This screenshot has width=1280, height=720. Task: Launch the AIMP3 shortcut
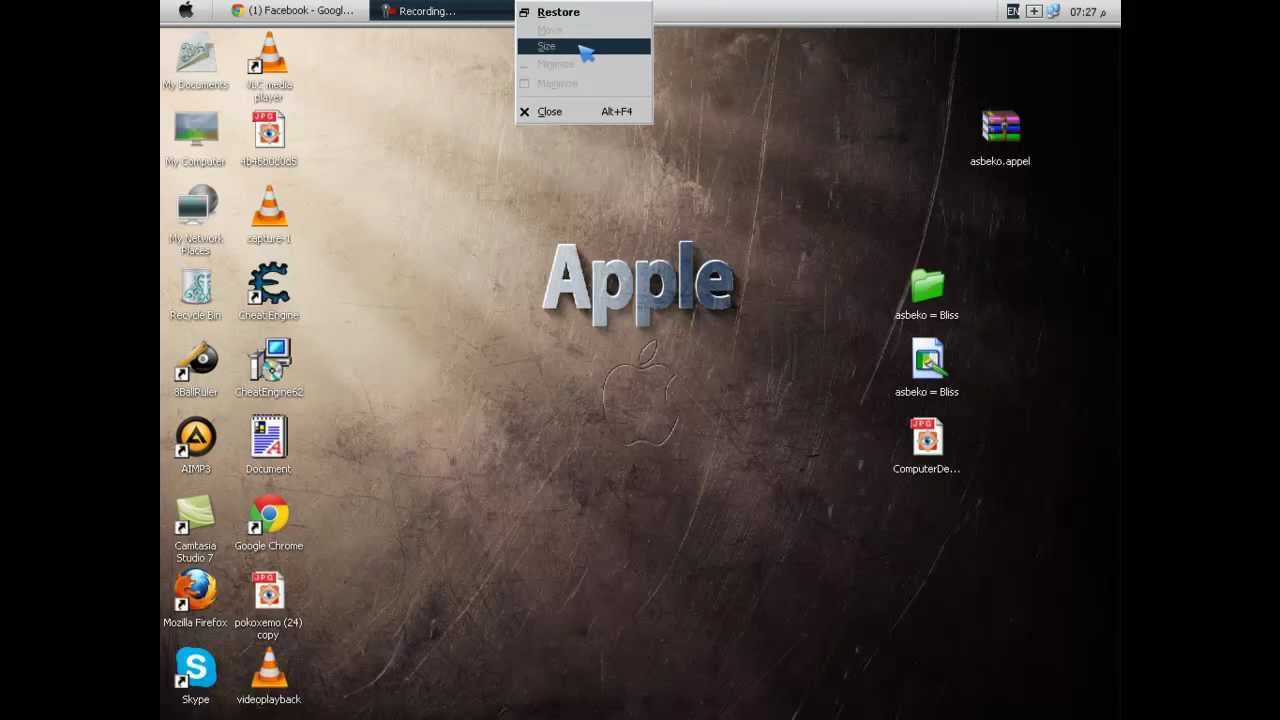click(x=196, y=446)
